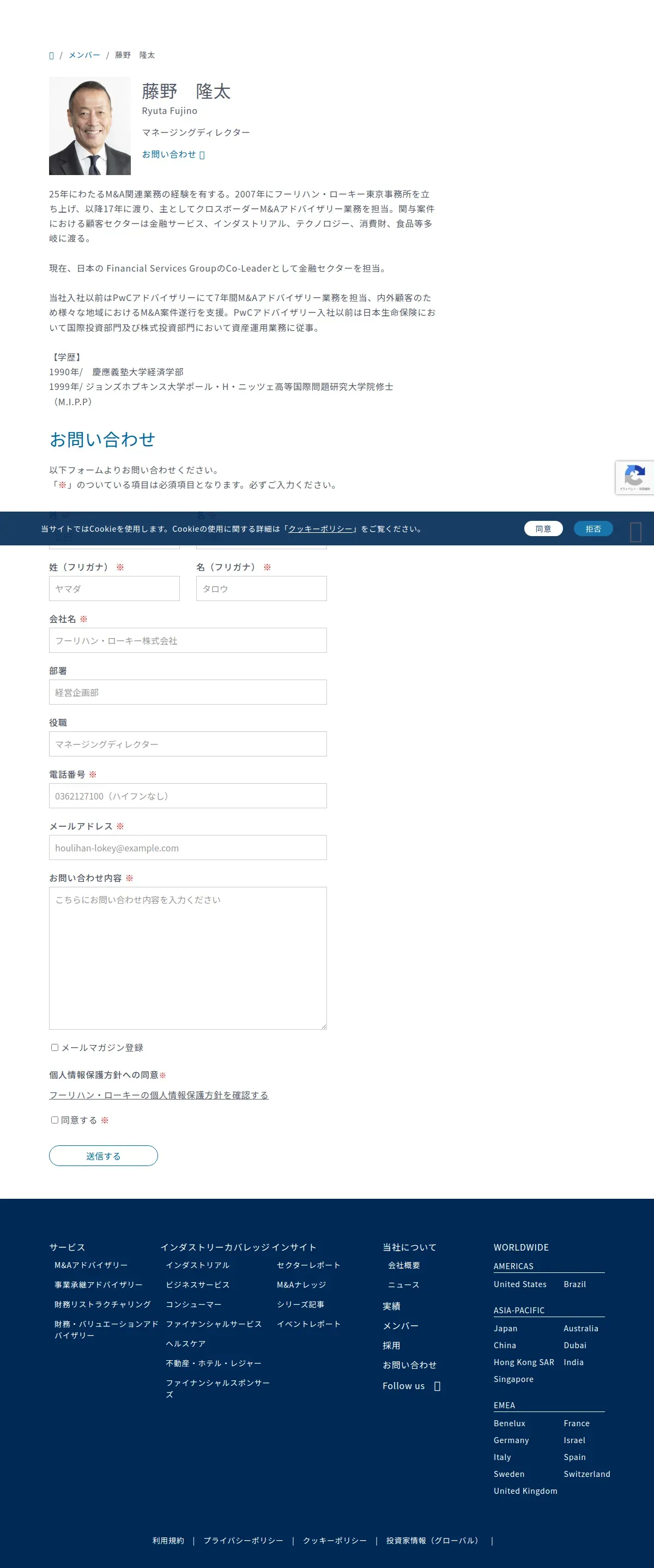Open 実績 footer menu item
This screenshot has width=654, height=1568.
coord(391,1306)
